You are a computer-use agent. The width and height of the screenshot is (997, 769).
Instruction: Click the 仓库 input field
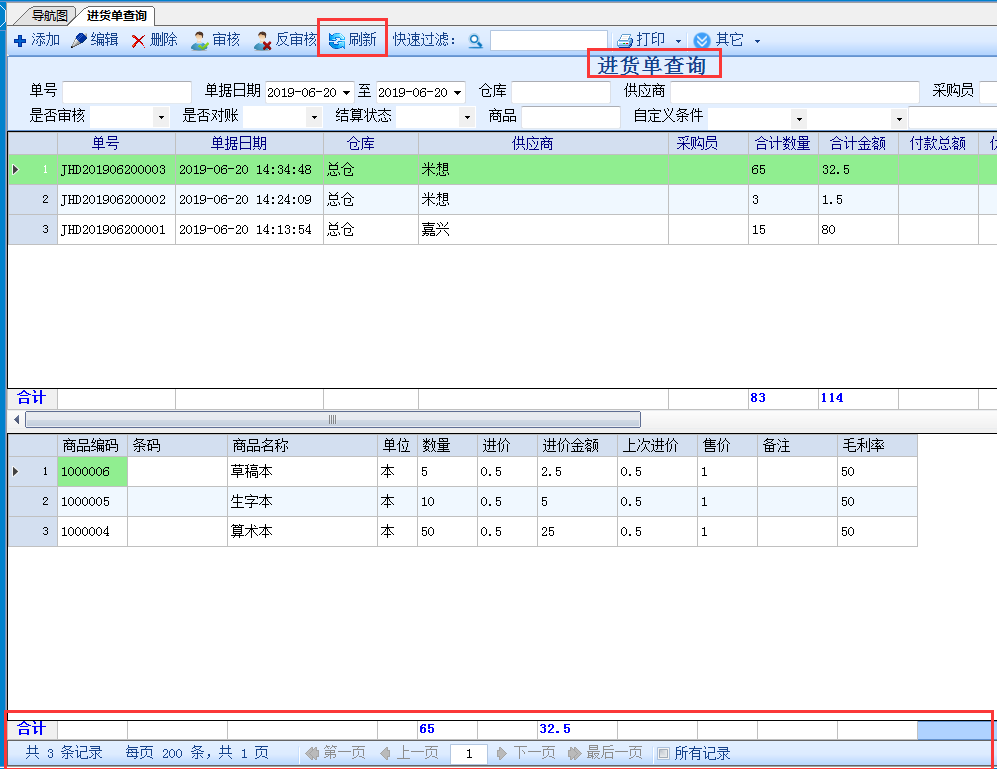coord(560,92)
